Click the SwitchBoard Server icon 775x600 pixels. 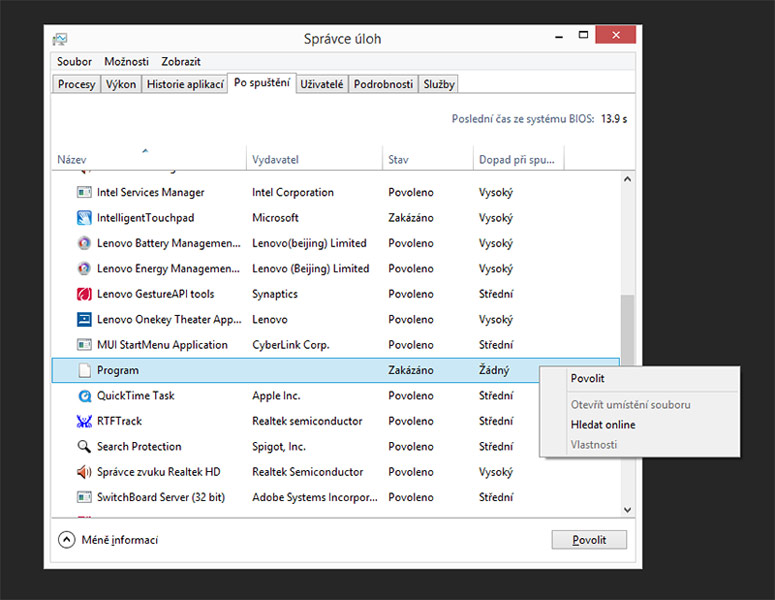pos(84,497)
